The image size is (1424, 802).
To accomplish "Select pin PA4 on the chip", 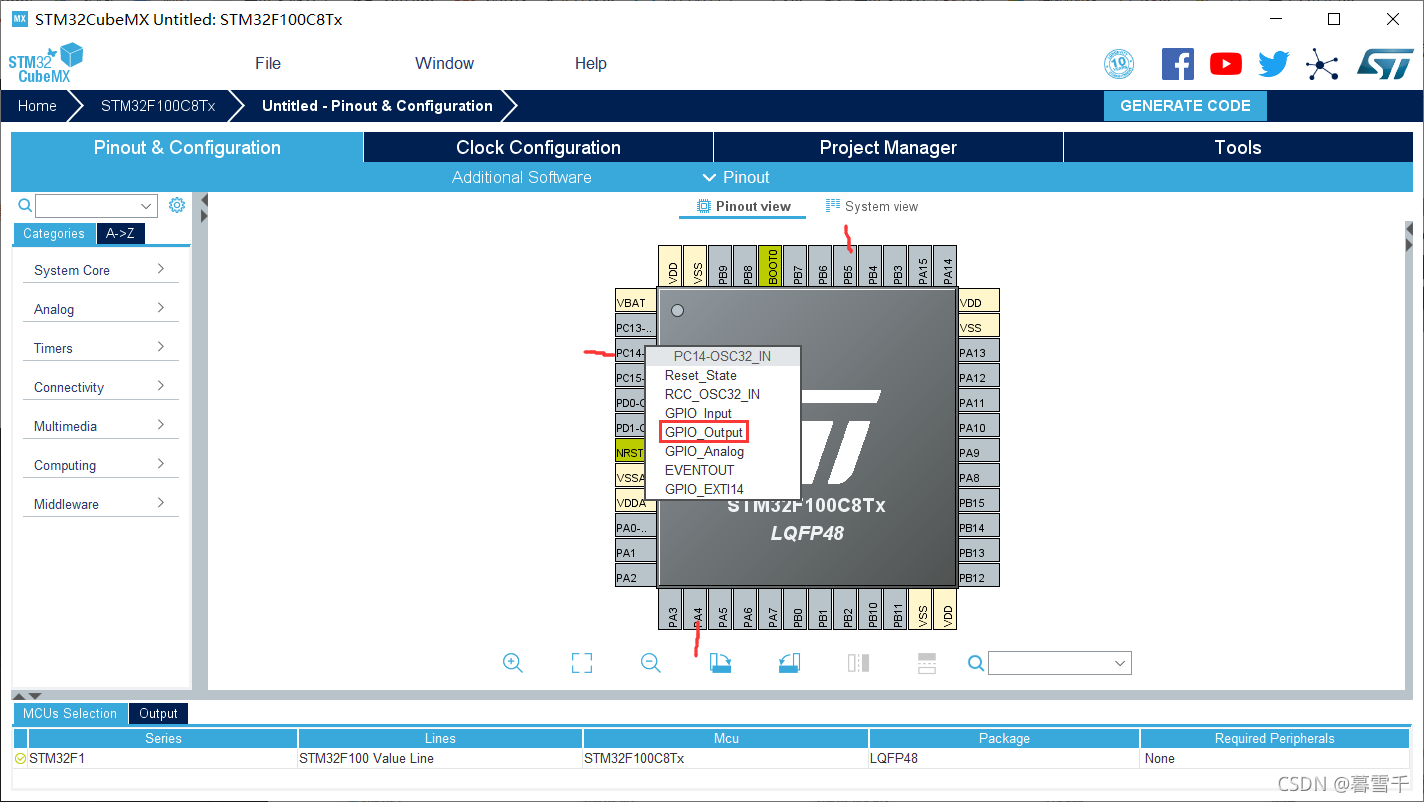I will point(696,610).
